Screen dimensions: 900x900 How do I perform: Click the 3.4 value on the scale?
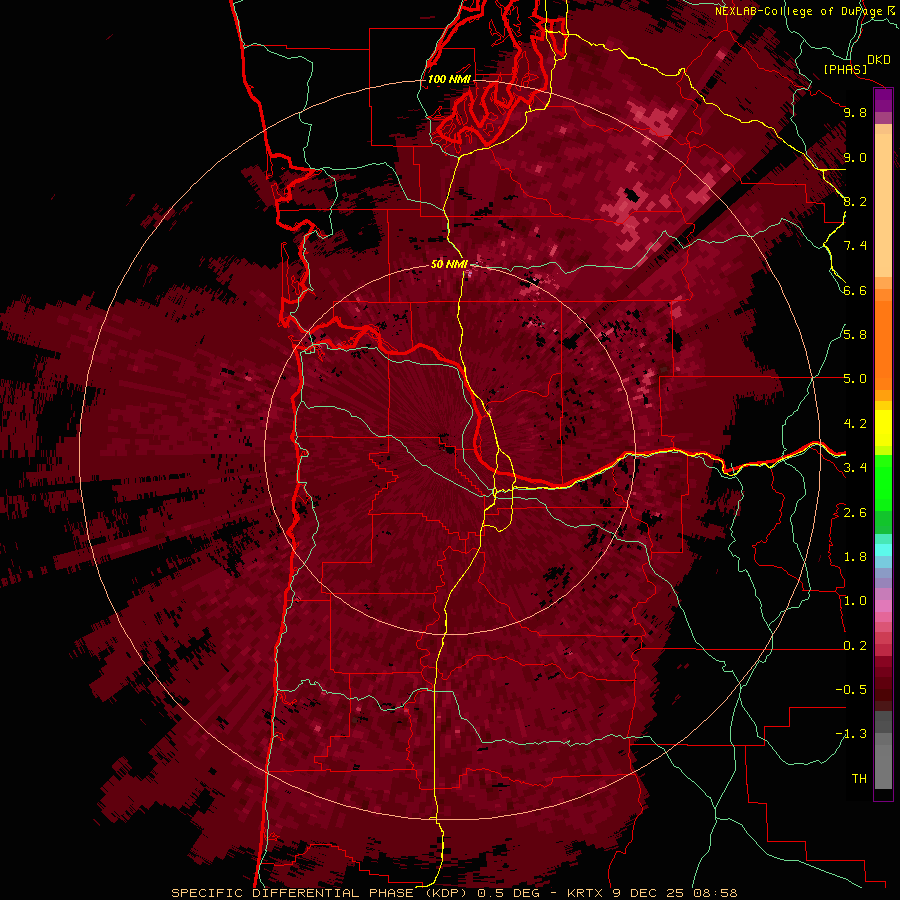coord(855,468)
